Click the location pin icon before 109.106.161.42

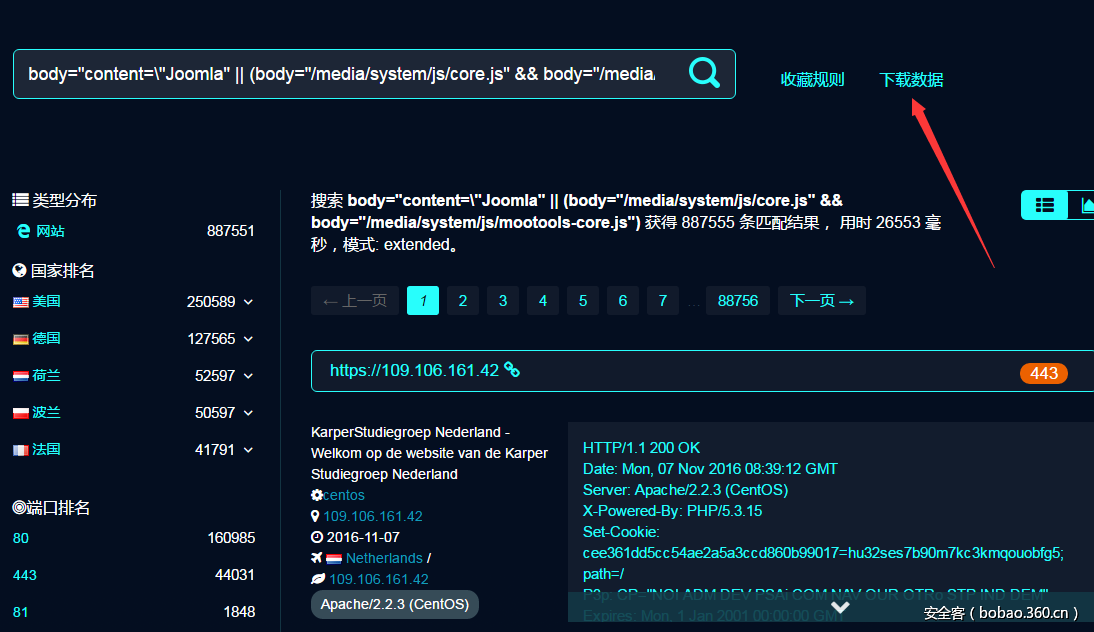pos(316,516)
